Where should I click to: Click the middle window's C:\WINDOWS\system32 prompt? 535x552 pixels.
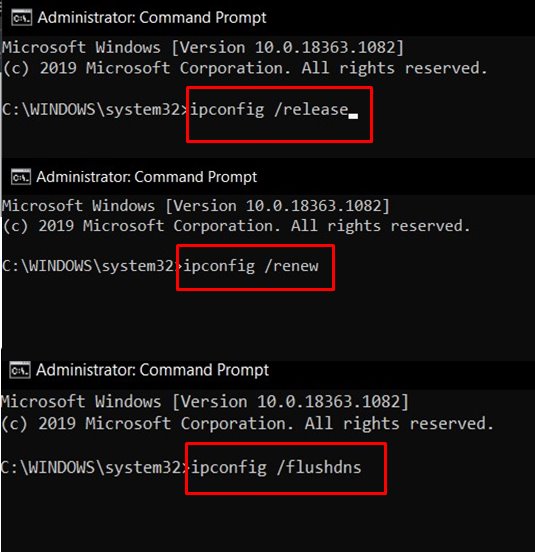[x=92, y=266]
